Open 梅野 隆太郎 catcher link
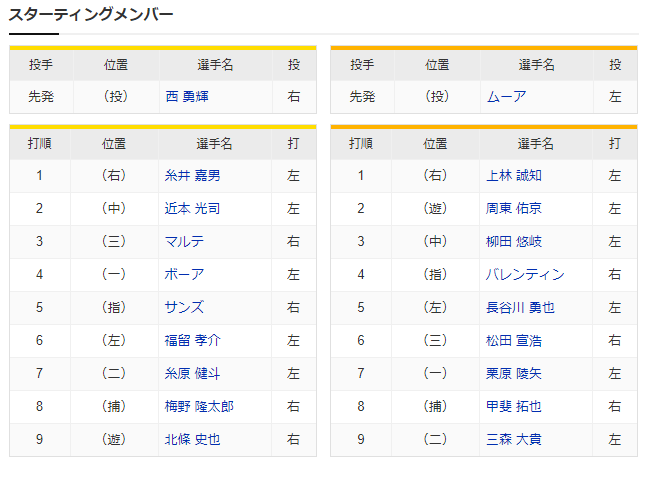Viewport: 651px width, 478px height. point(199,407)
